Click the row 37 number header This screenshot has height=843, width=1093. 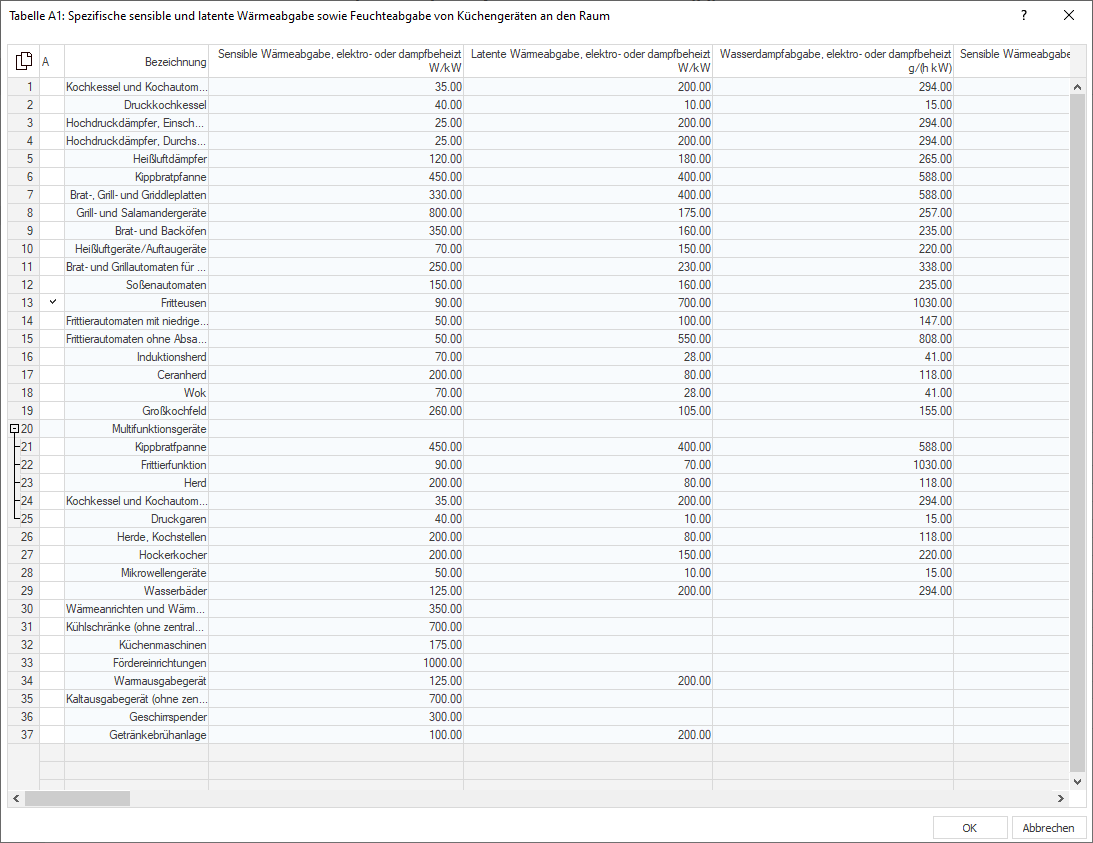24,735
